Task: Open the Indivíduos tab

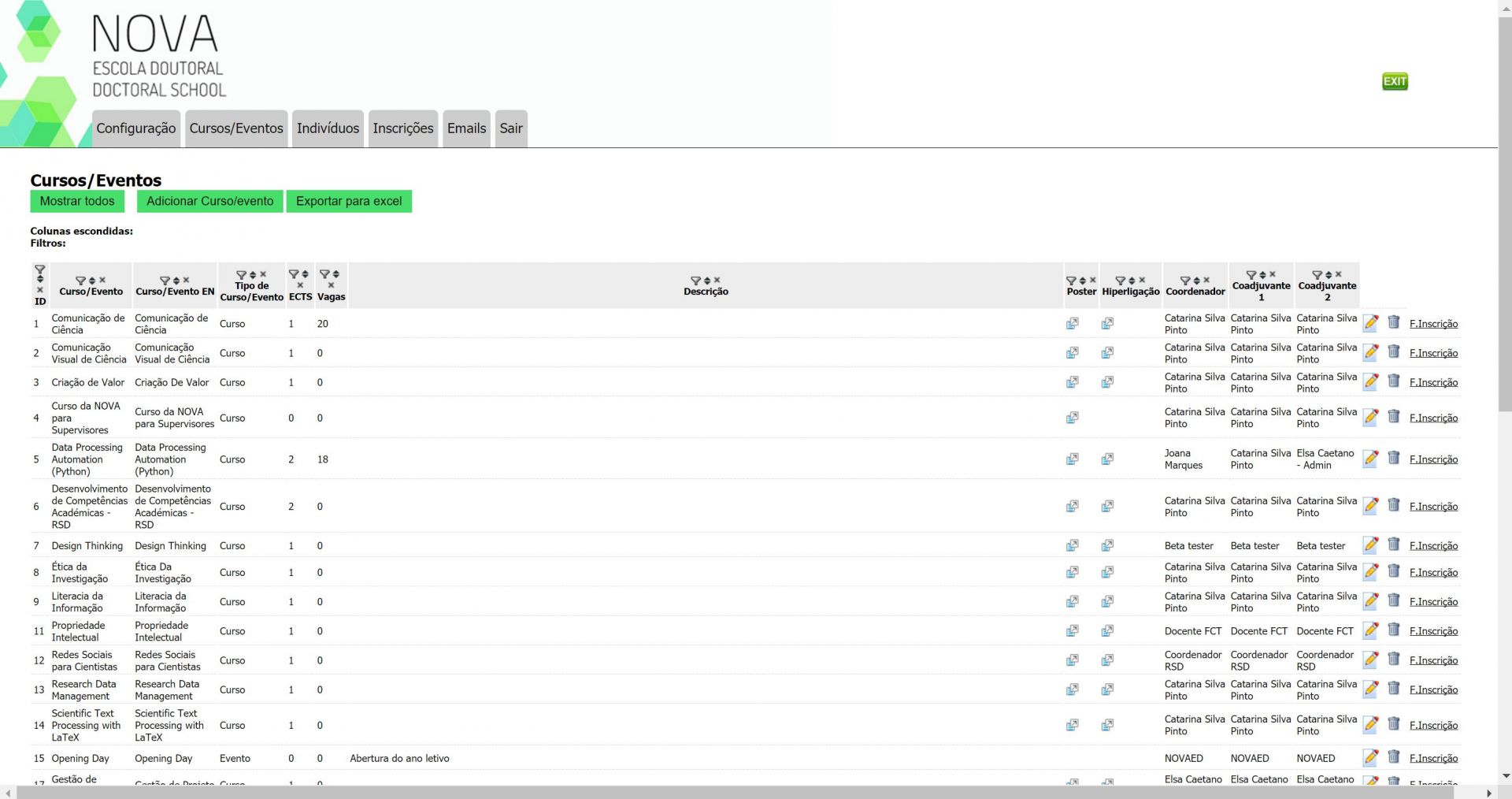Action: coord(328,128)
